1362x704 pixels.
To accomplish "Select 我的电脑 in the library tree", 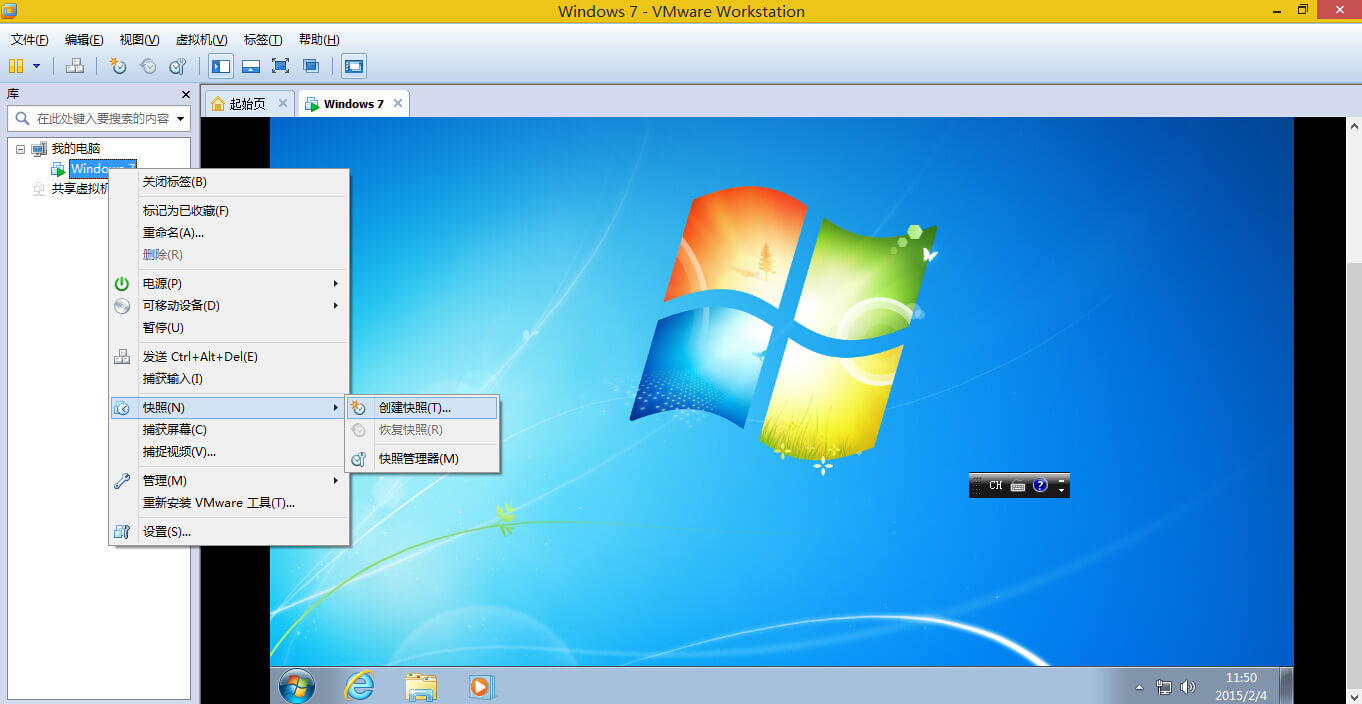I will pos(76,149).
